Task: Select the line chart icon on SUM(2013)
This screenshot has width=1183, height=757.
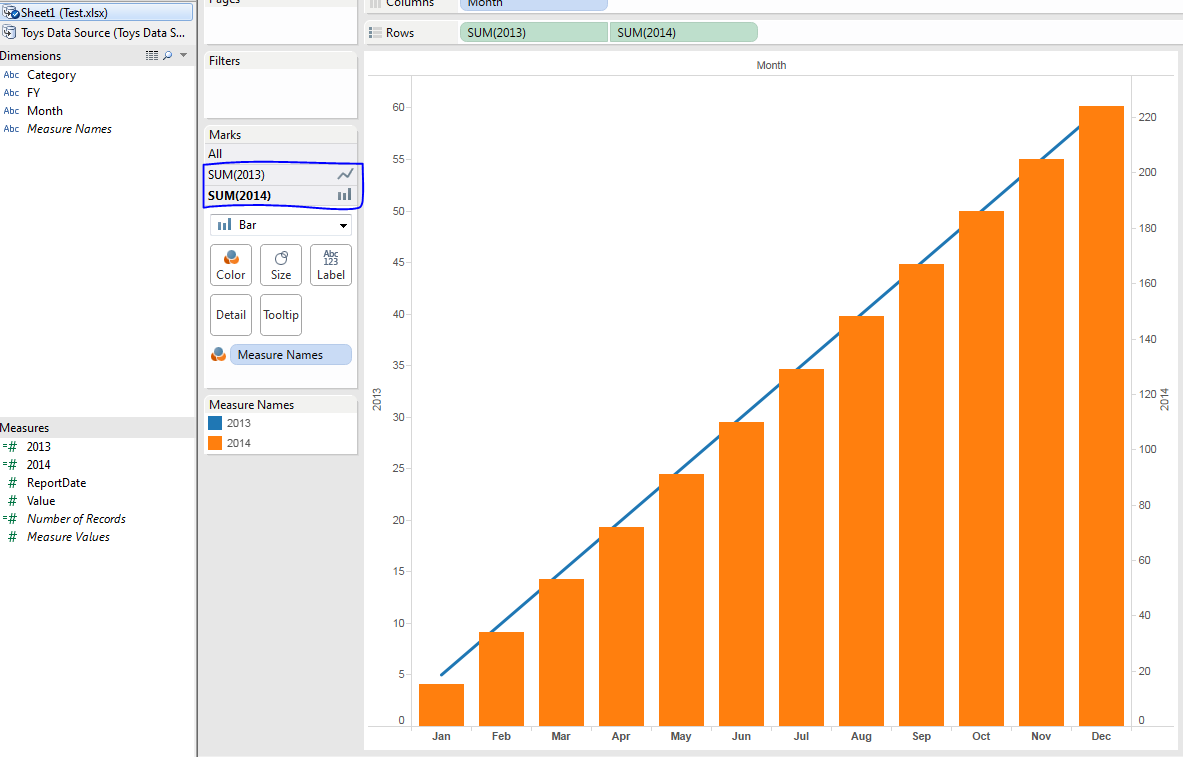Action: click(x=345, y=174)
